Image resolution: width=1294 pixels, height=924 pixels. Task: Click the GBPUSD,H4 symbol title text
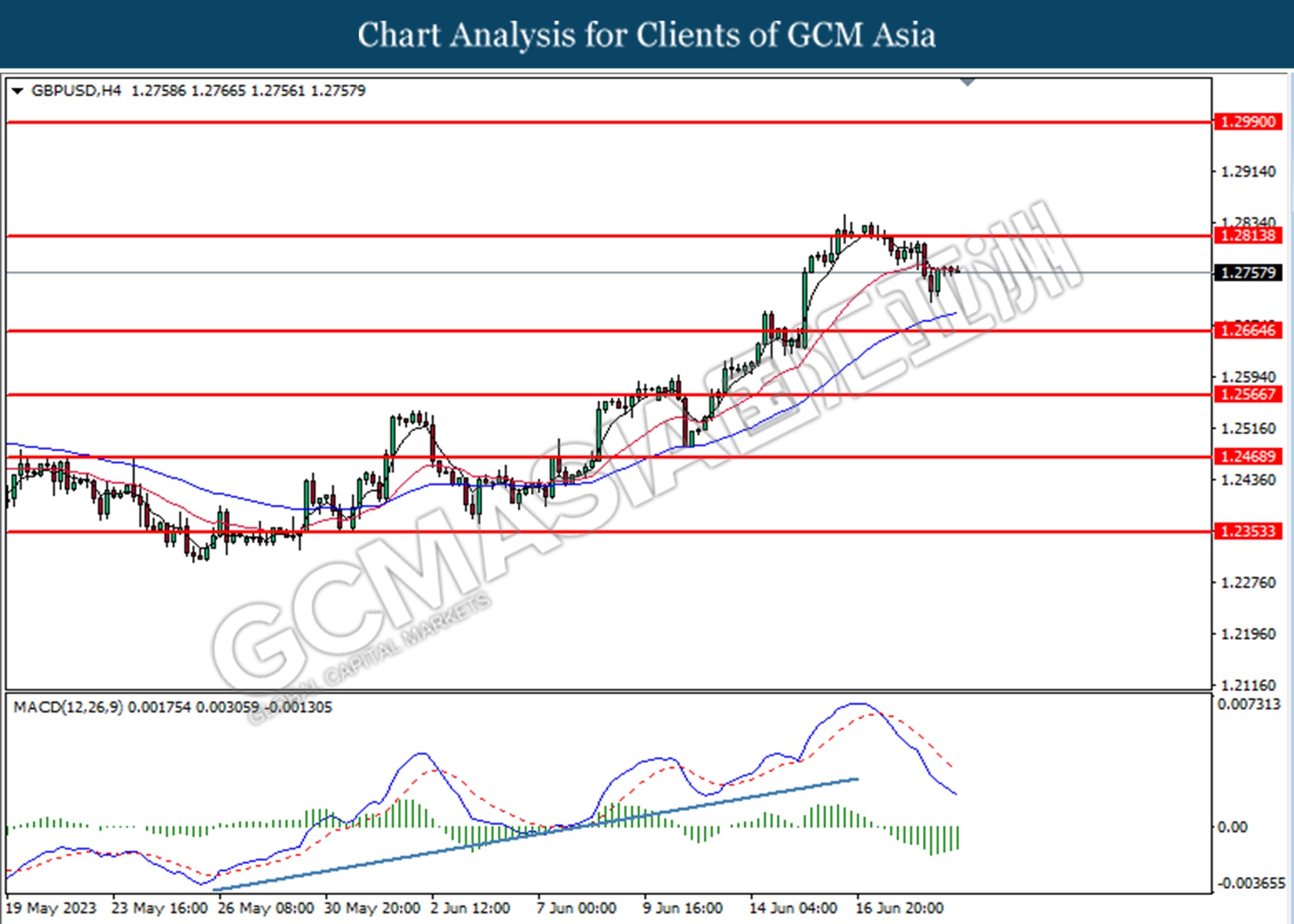pos(76,91)
